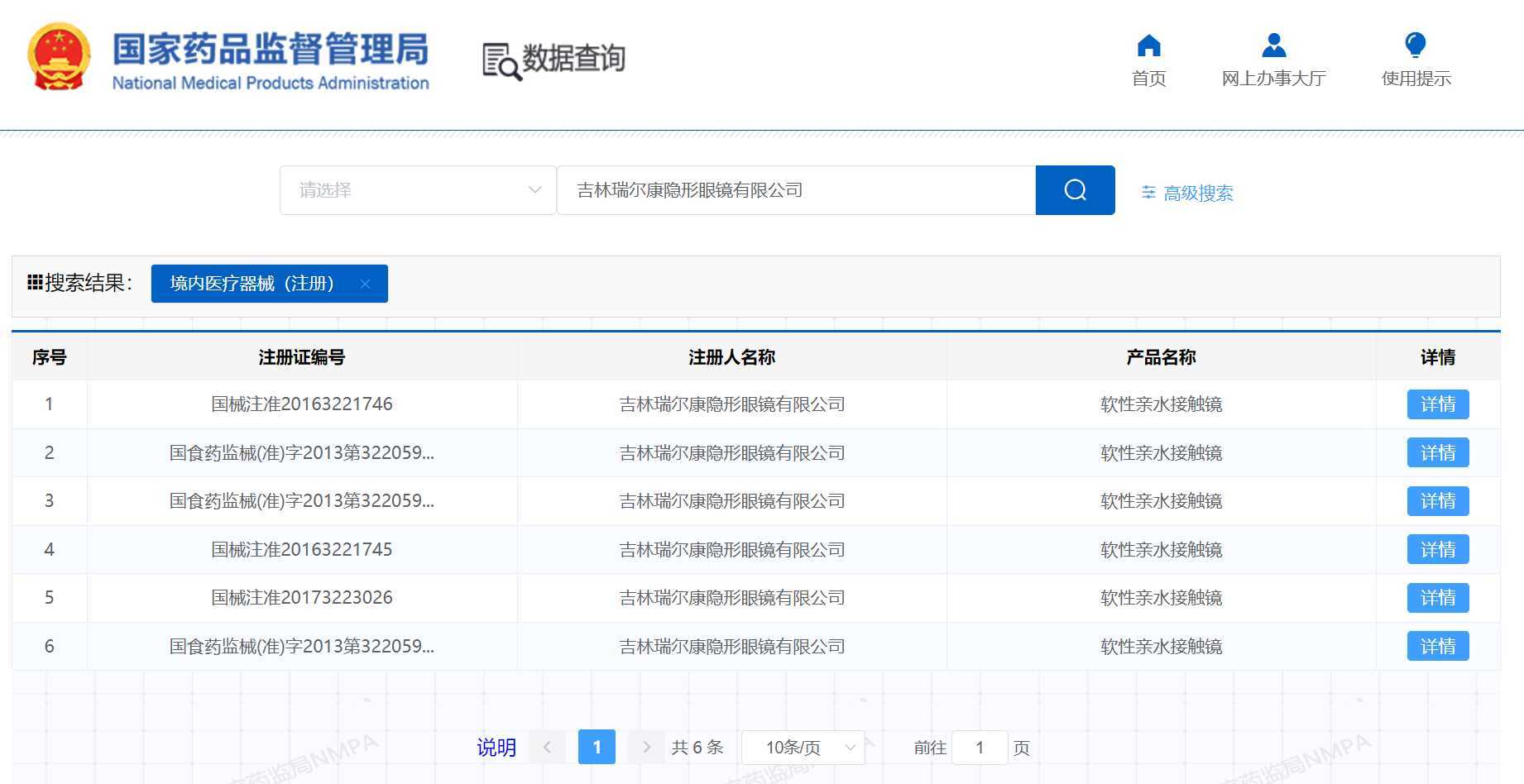
Task: Open 详情 for row 2
Action: click(1438, 452)
